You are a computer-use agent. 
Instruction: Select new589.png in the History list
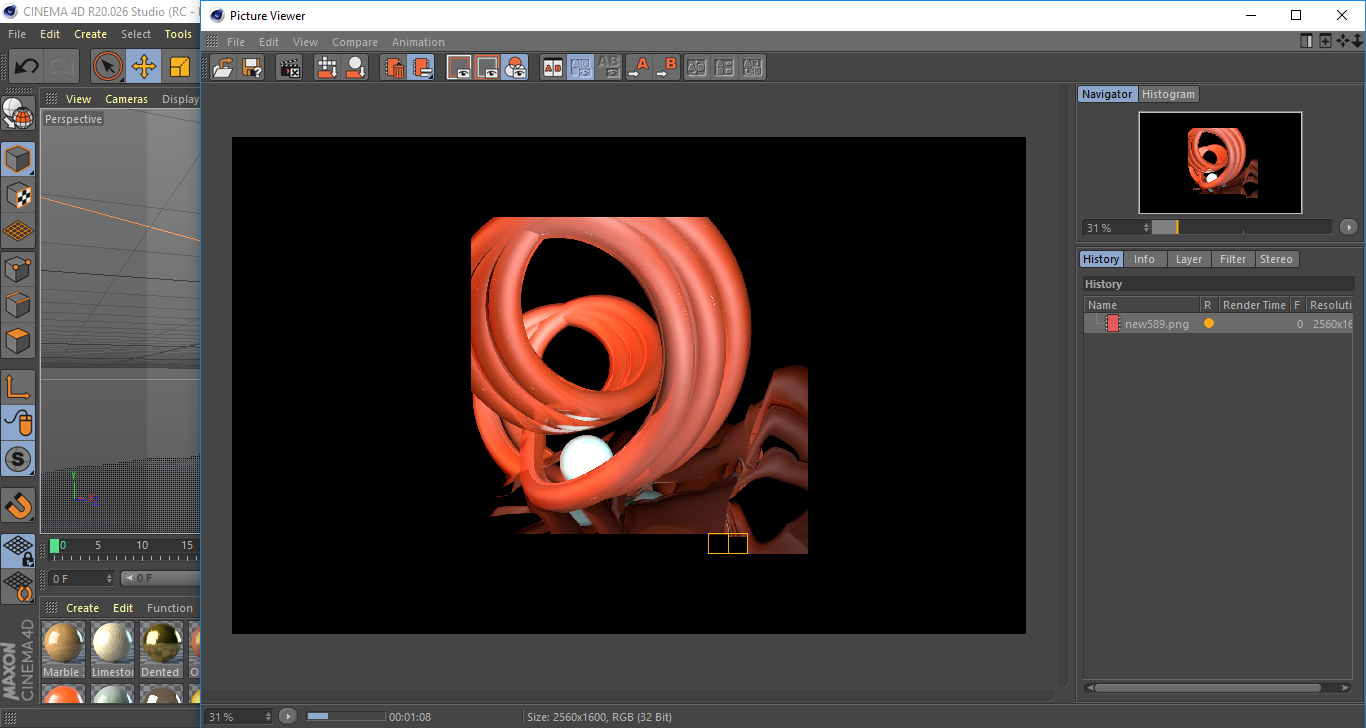[x=1218, y=324]
